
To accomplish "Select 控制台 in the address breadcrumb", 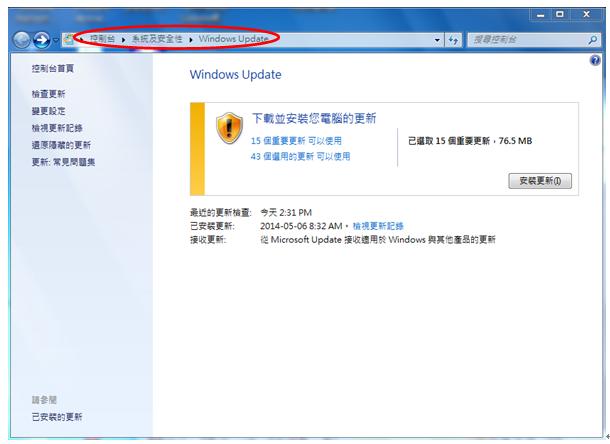I will pyautogui.click(x=102, y=39).
